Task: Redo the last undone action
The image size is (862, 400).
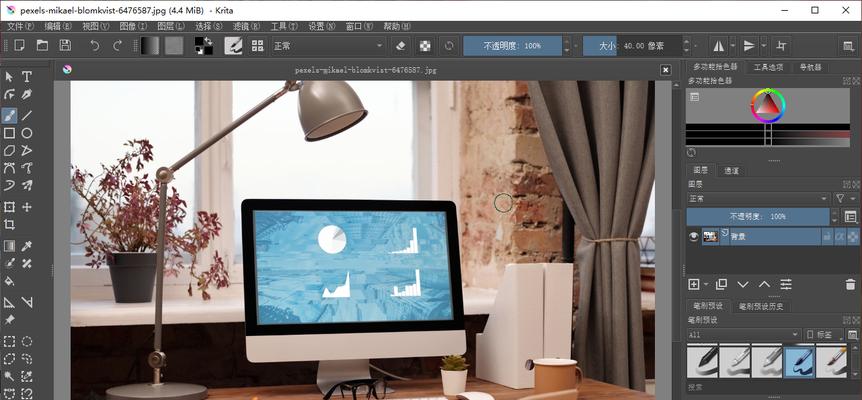Action: tap(117, 46)
